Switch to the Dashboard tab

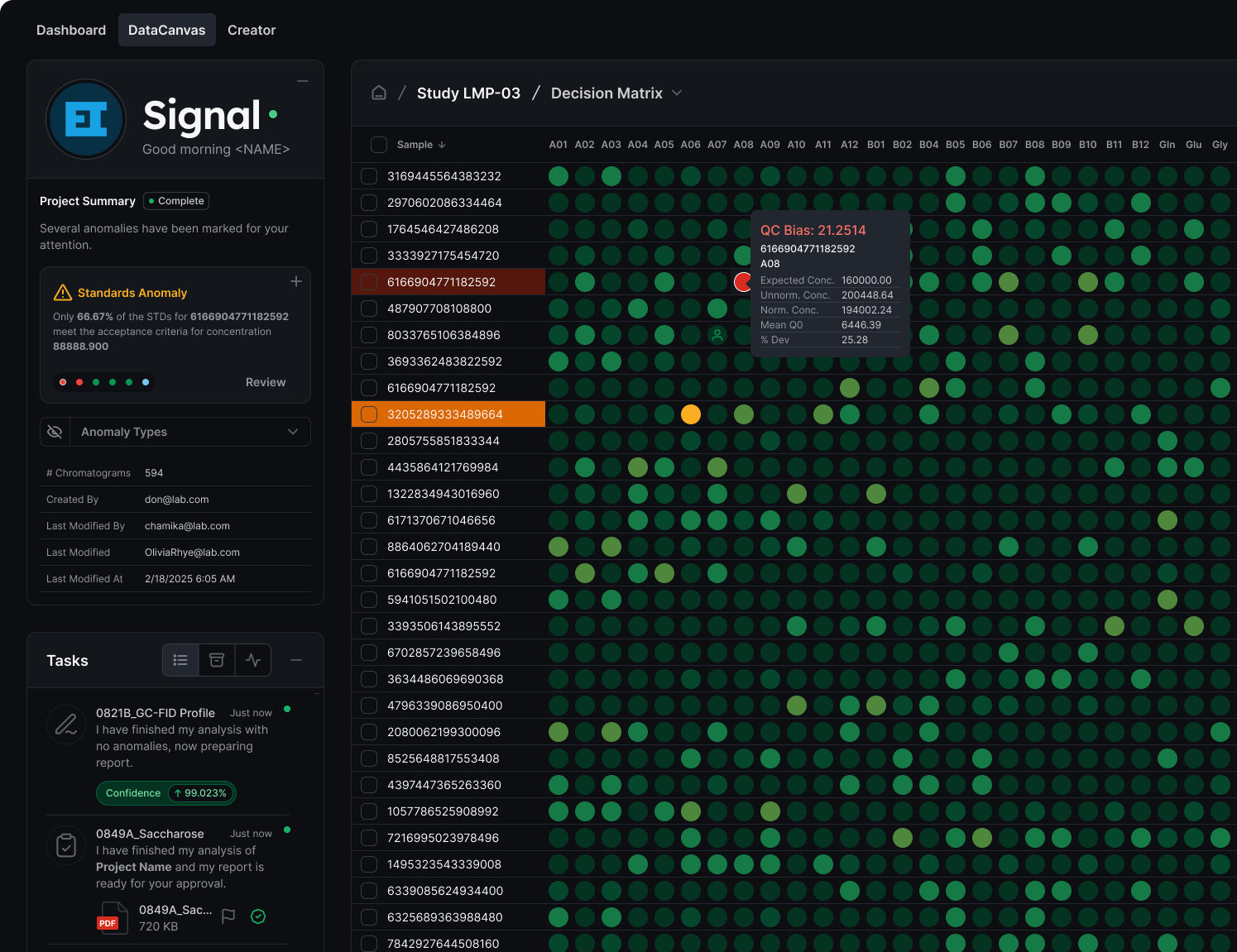pos(70,30)
